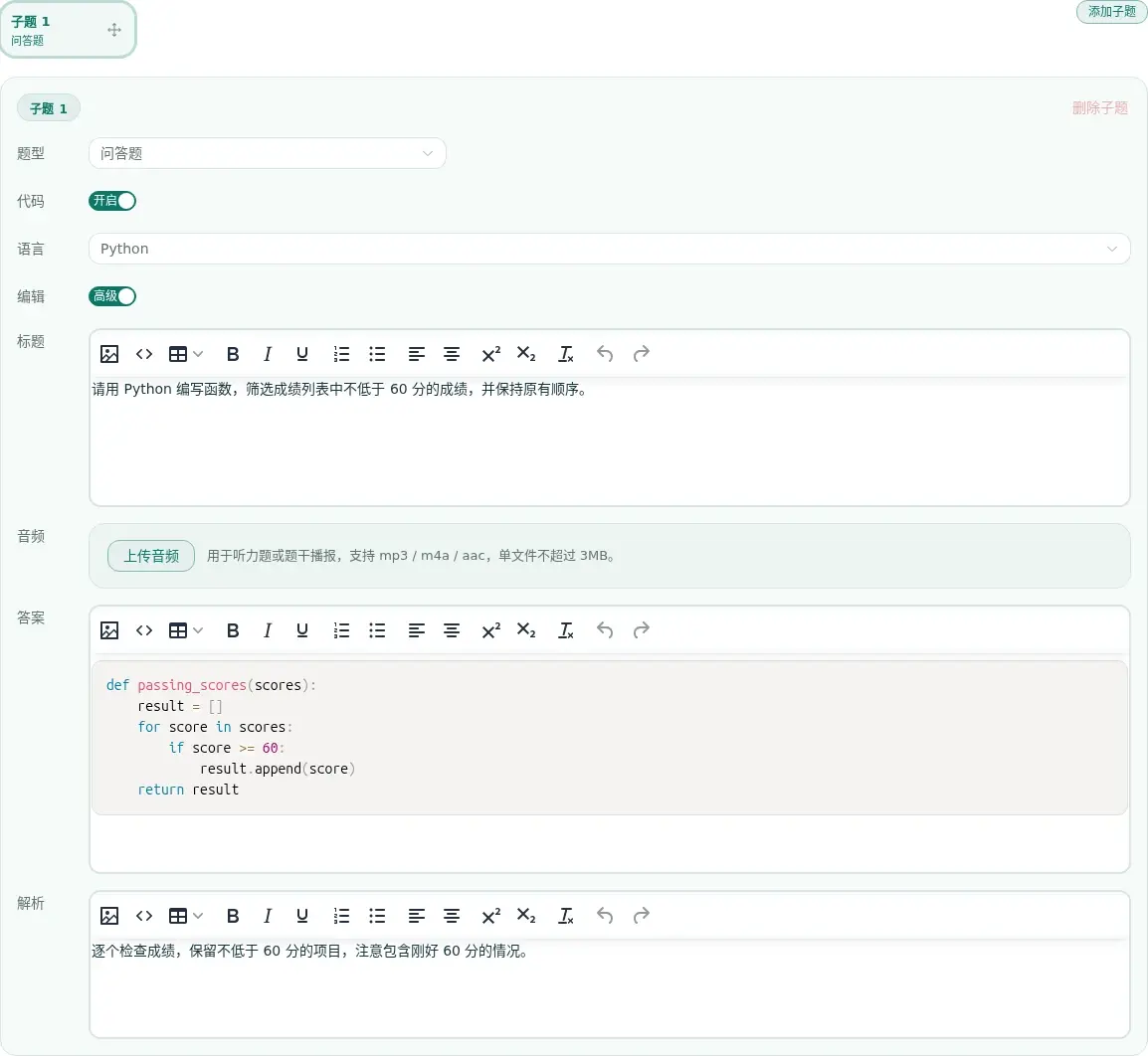Click the audio hint text about mp3 formats
Image resolution: width=1148 pixels, height=1056 pixels.
pos(411,556)
